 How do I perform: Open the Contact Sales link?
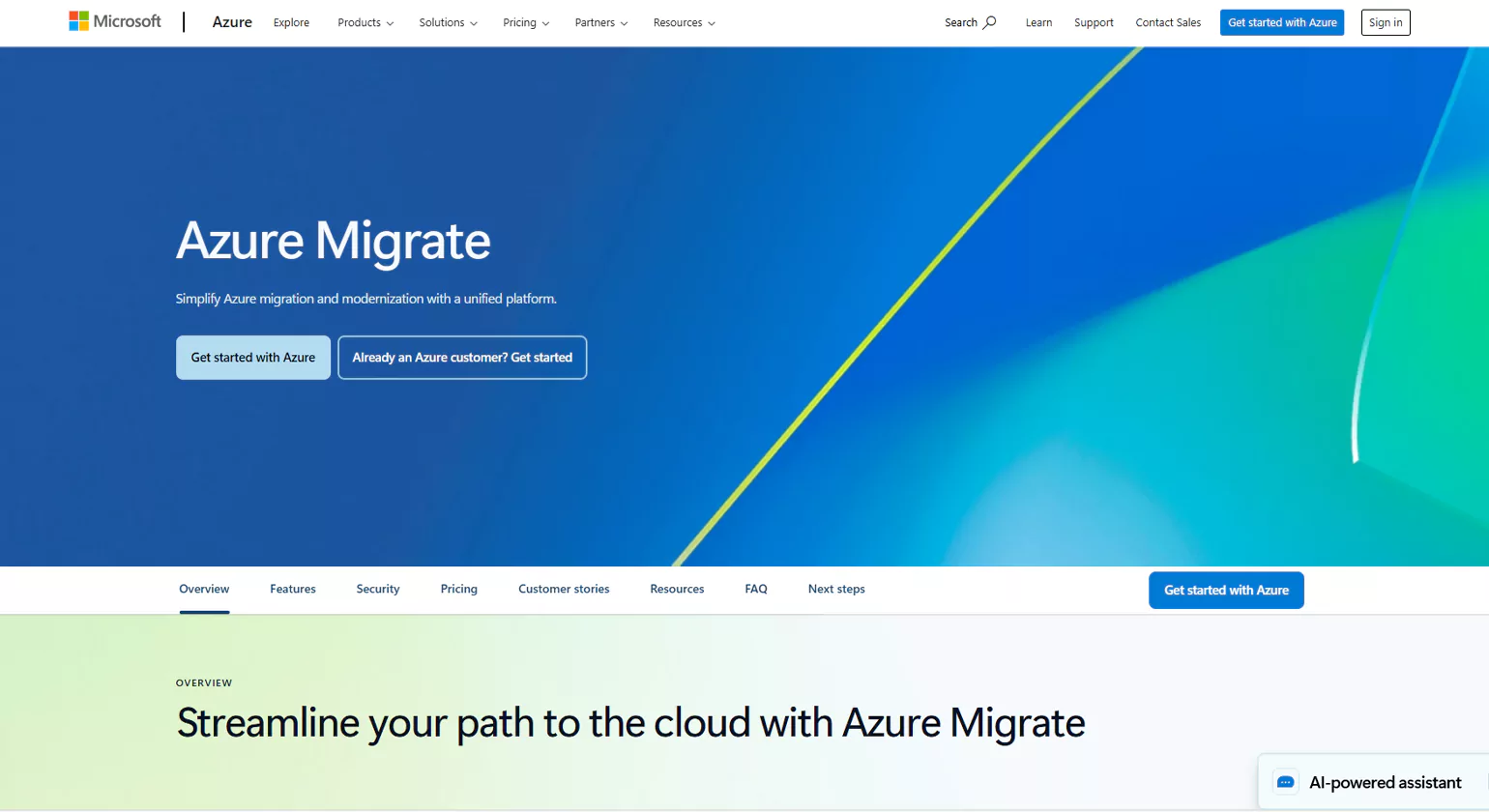pyautogui.click(x=1167, y=22)
